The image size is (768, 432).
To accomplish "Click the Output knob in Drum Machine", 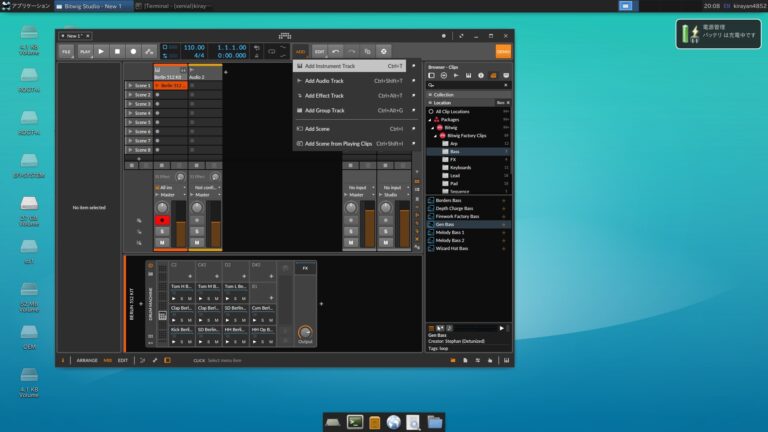I will pyautogui.click(x=305, y=332).
